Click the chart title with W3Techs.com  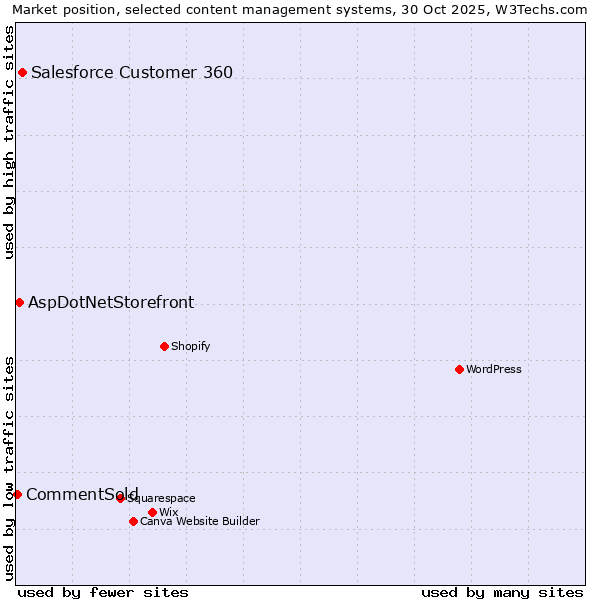(x=300, y=9)
